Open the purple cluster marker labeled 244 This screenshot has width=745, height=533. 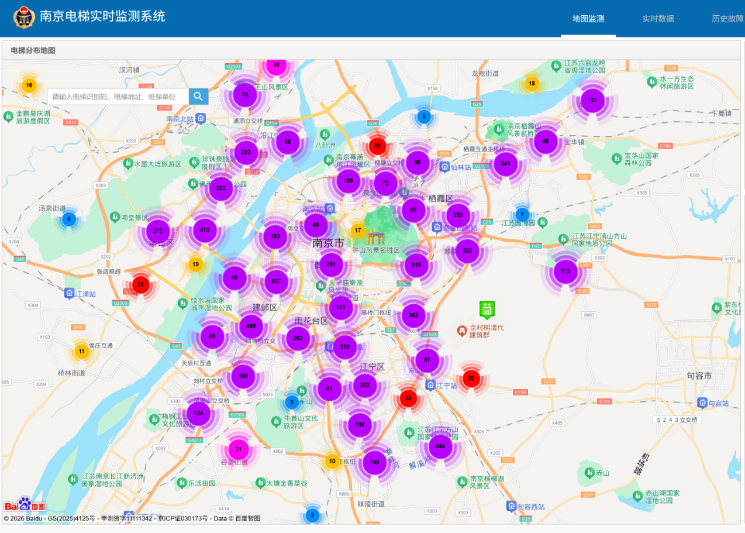tap(440, 446)
